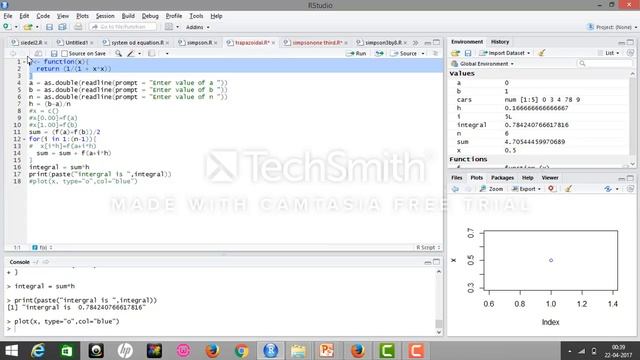Image resolution: width=640 pixels, height=360 pixels.
Task: Click the Zoom button in Plots pane
Action: 491,189
